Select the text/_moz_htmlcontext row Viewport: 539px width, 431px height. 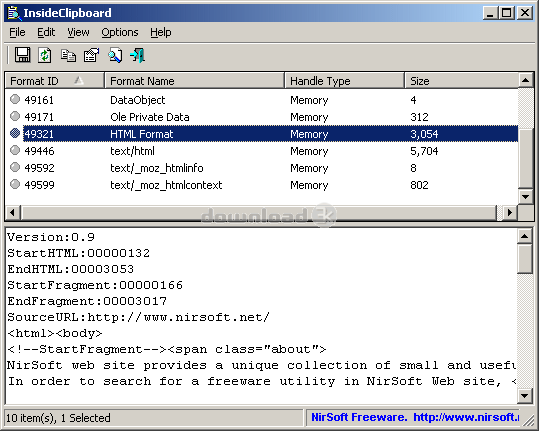261,185
